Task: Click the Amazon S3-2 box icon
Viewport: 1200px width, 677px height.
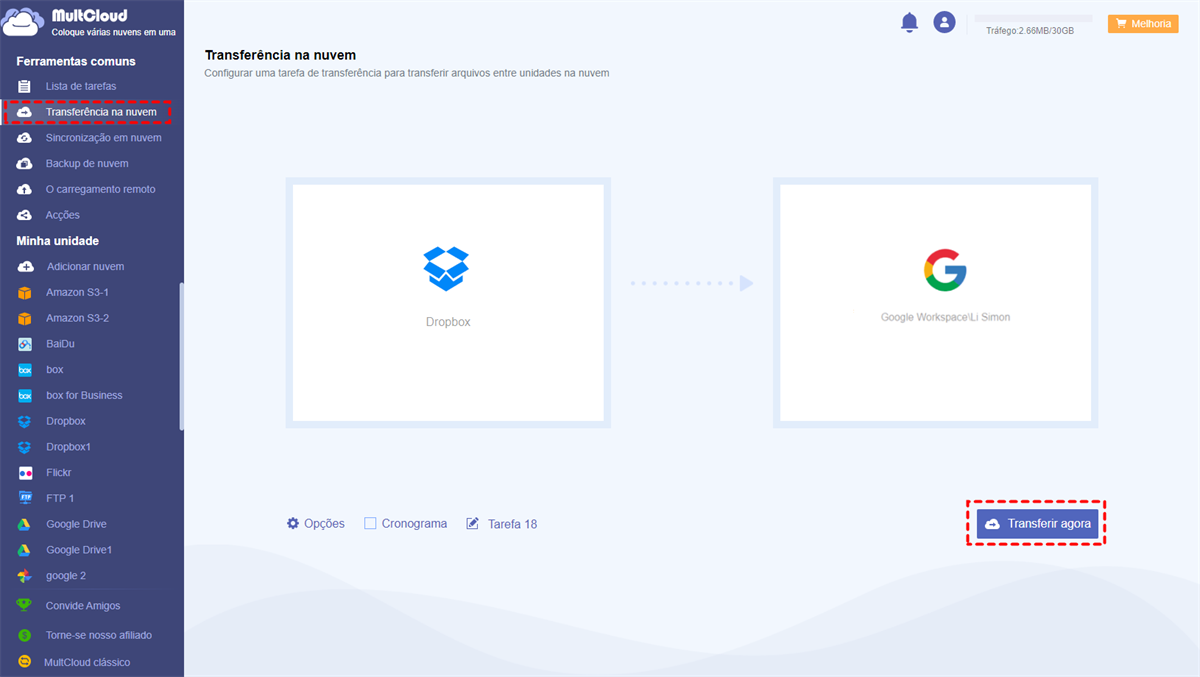Action: pos(25,318)
